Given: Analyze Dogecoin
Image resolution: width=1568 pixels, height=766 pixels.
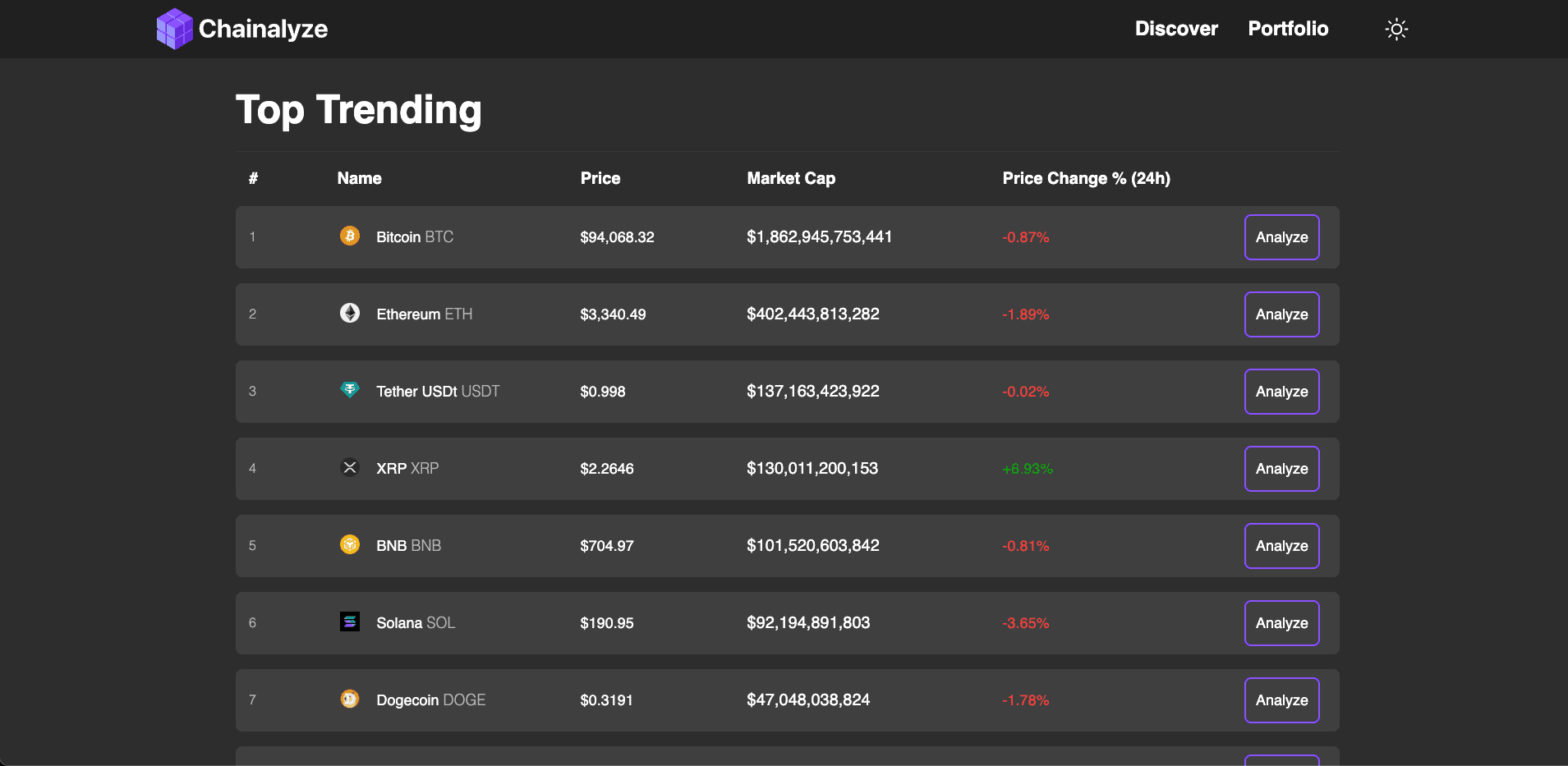Looking at the screenshot, I should click(x=1281, y=700).
